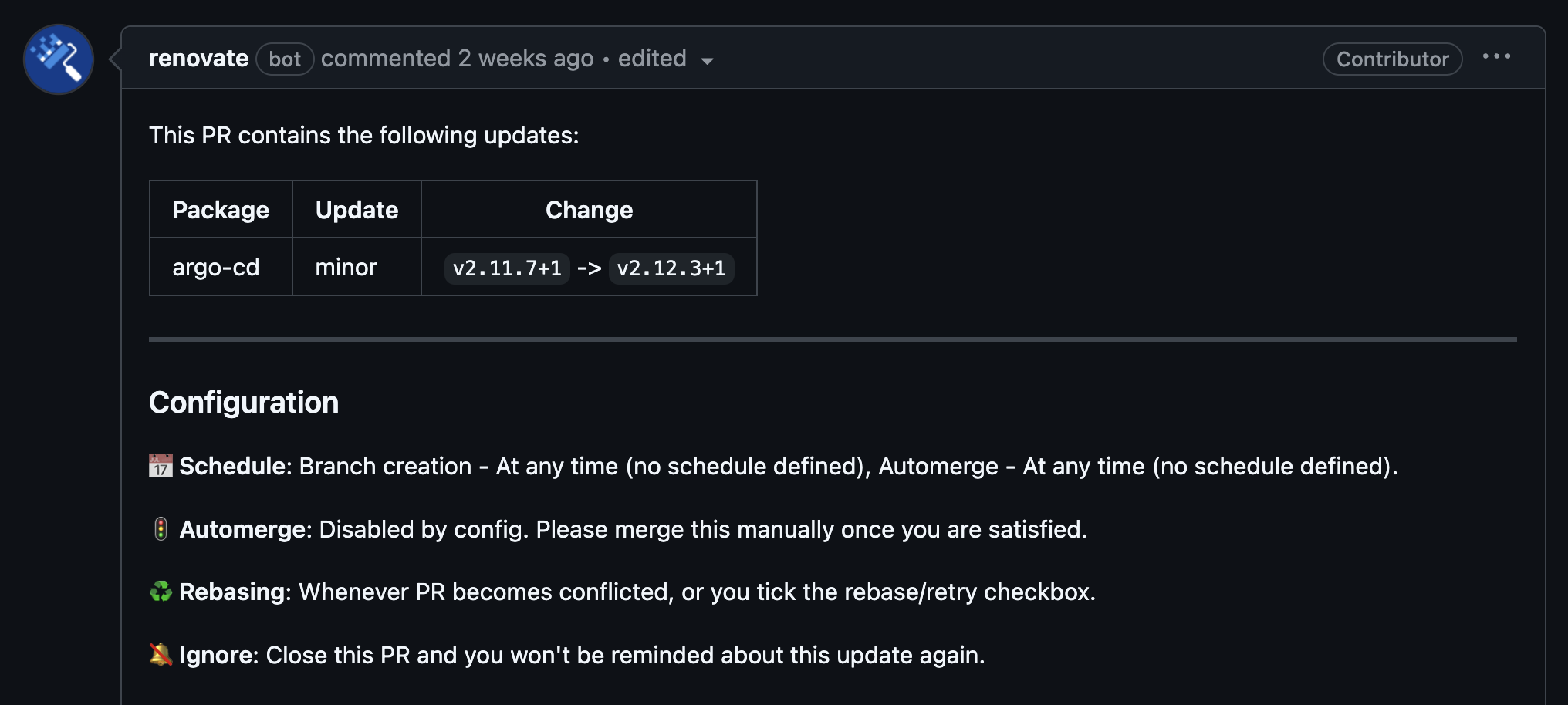Click the muted bell emoji beside Ignore
Viewport: 1568px width, 705px height.
(x=160, y=654)
